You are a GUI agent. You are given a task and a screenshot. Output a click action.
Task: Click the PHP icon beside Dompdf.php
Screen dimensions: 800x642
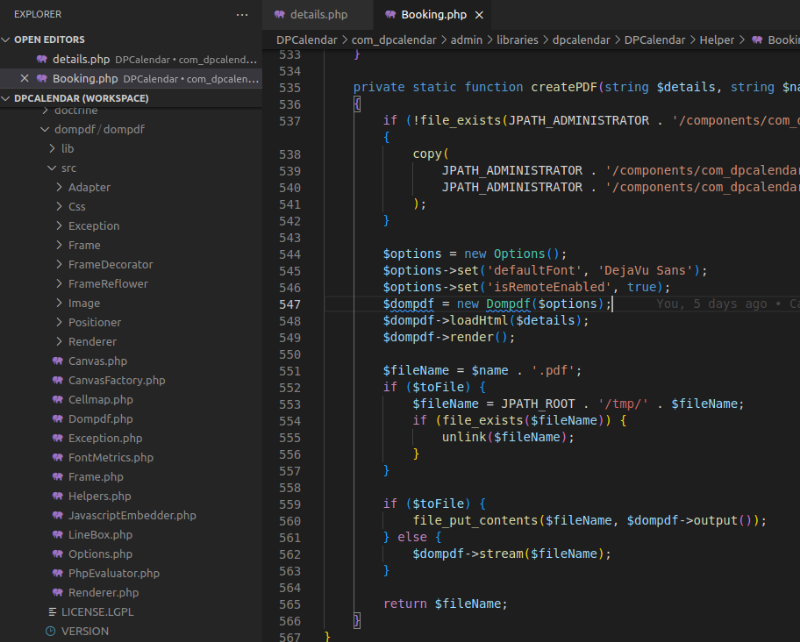tap(57, 419)
